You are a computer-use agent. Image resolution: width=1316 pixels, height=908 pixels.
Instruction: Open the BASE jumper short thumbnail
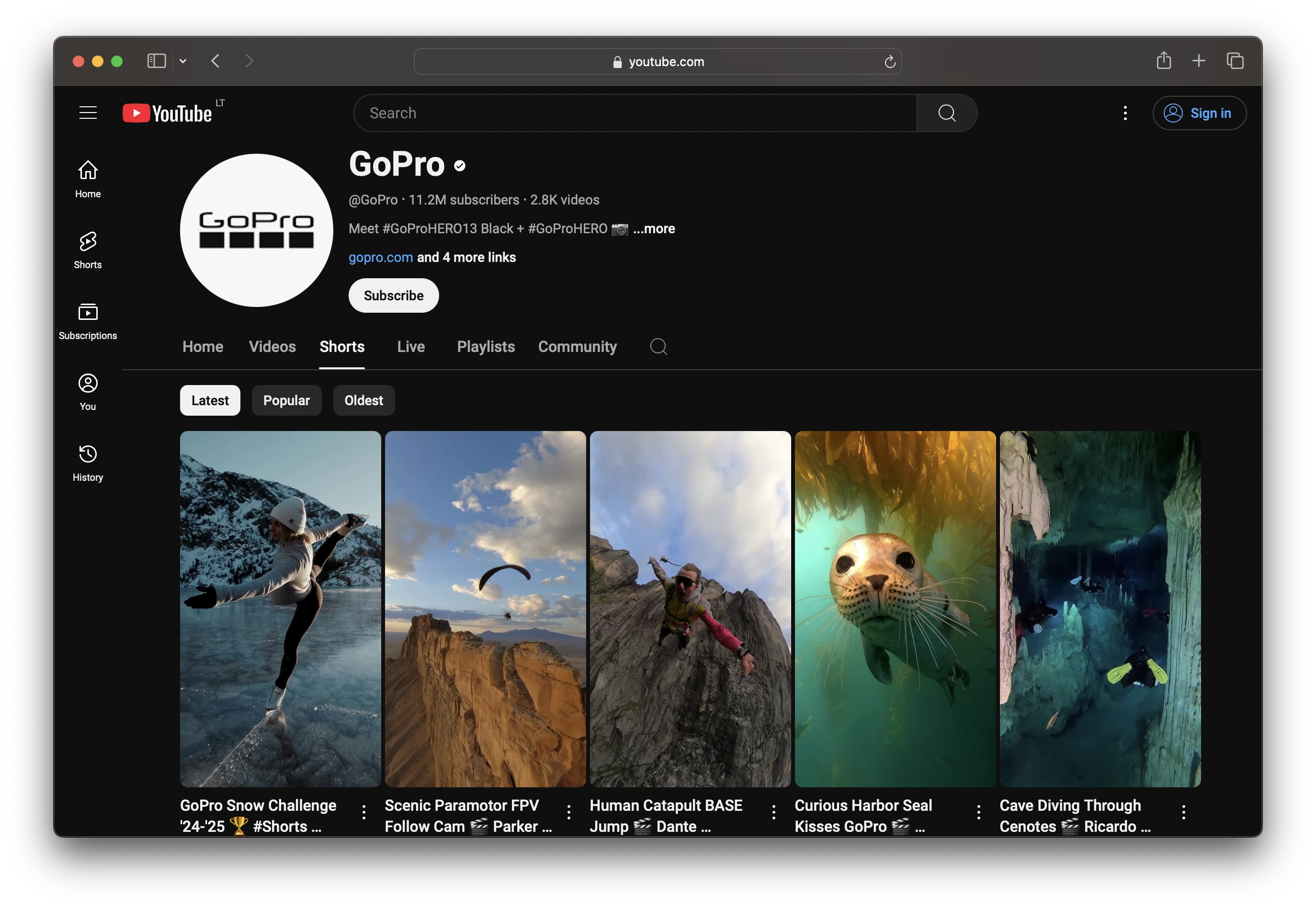click(690, 609)
